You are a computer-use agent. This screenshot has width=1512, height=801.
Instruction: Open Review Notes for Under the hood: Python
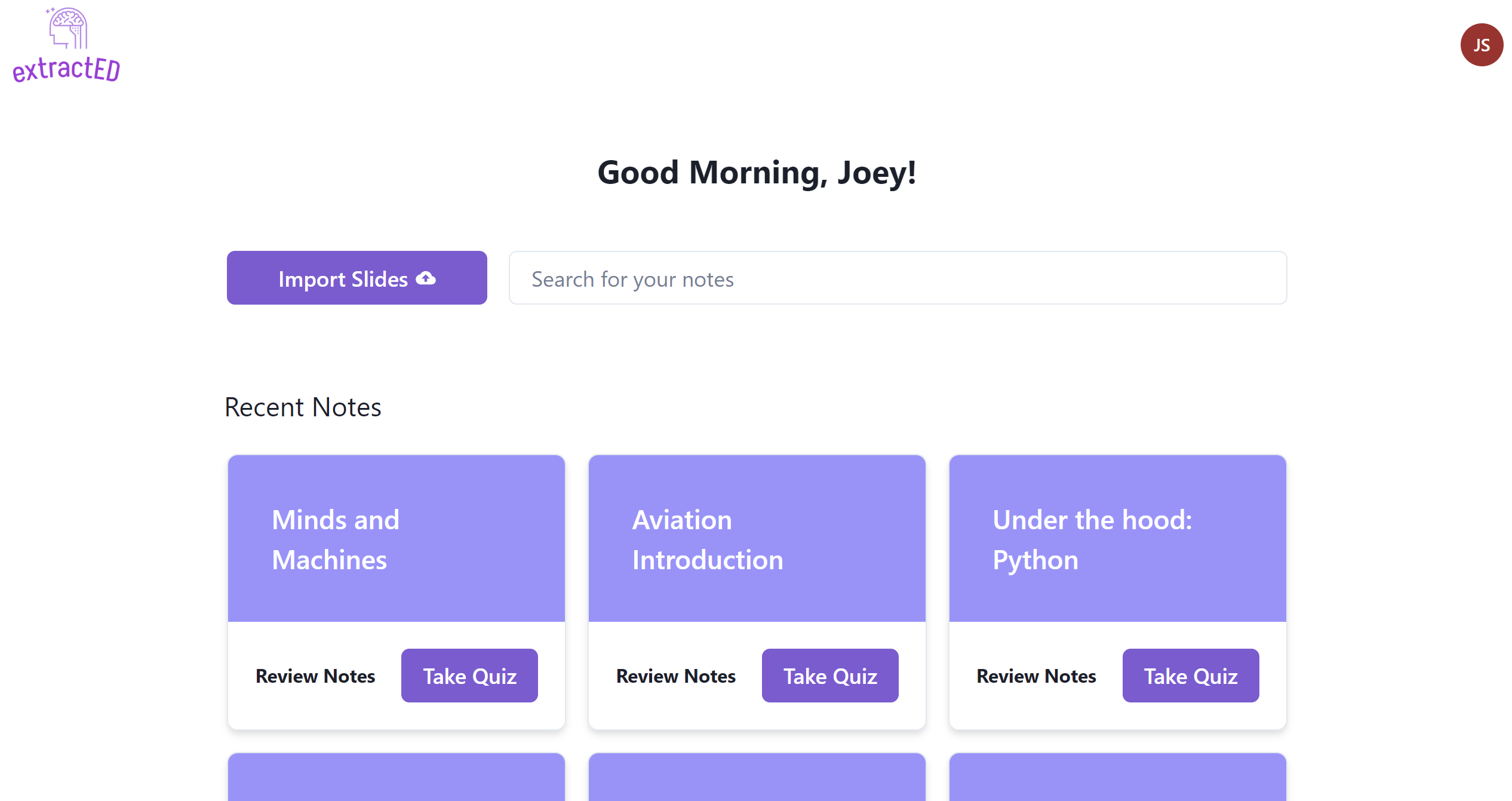tap(1036, 676)
